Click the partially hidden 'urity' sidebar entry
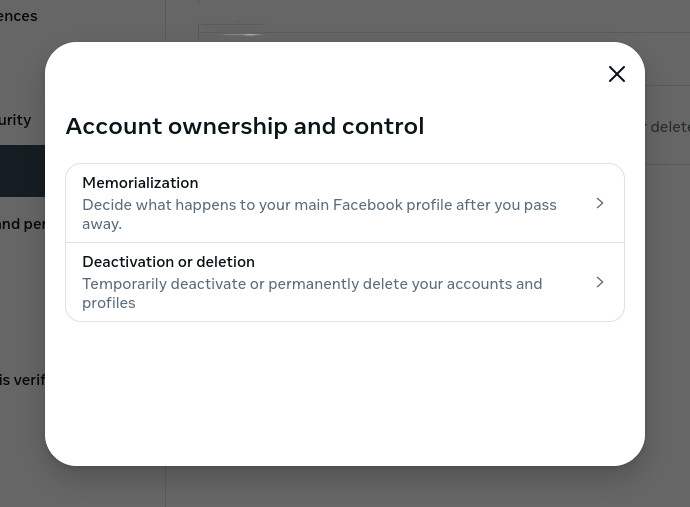690x507 pixels. coord(15,120)
